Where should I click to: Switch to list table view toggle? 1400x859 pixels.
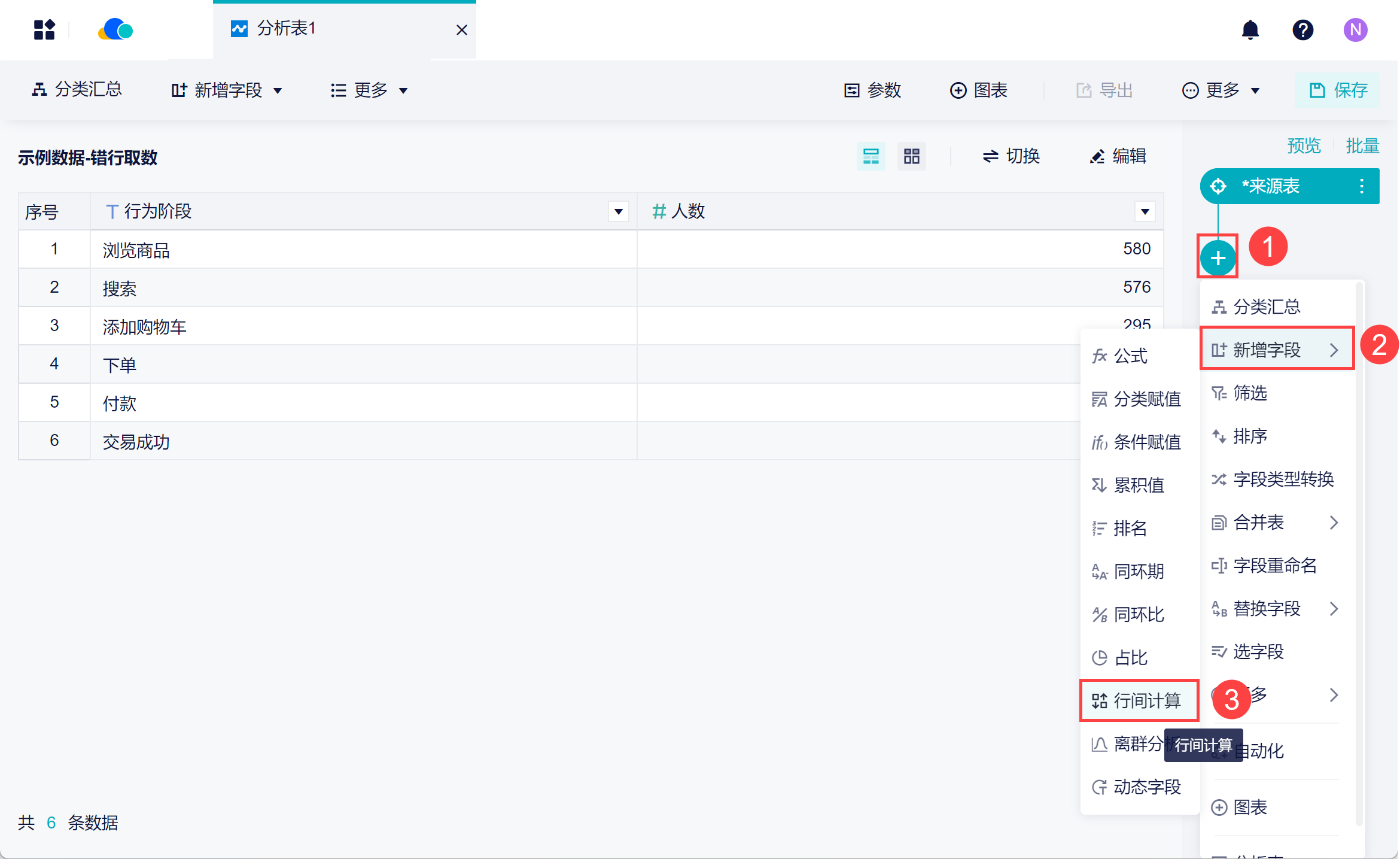(x=871, y=157)
